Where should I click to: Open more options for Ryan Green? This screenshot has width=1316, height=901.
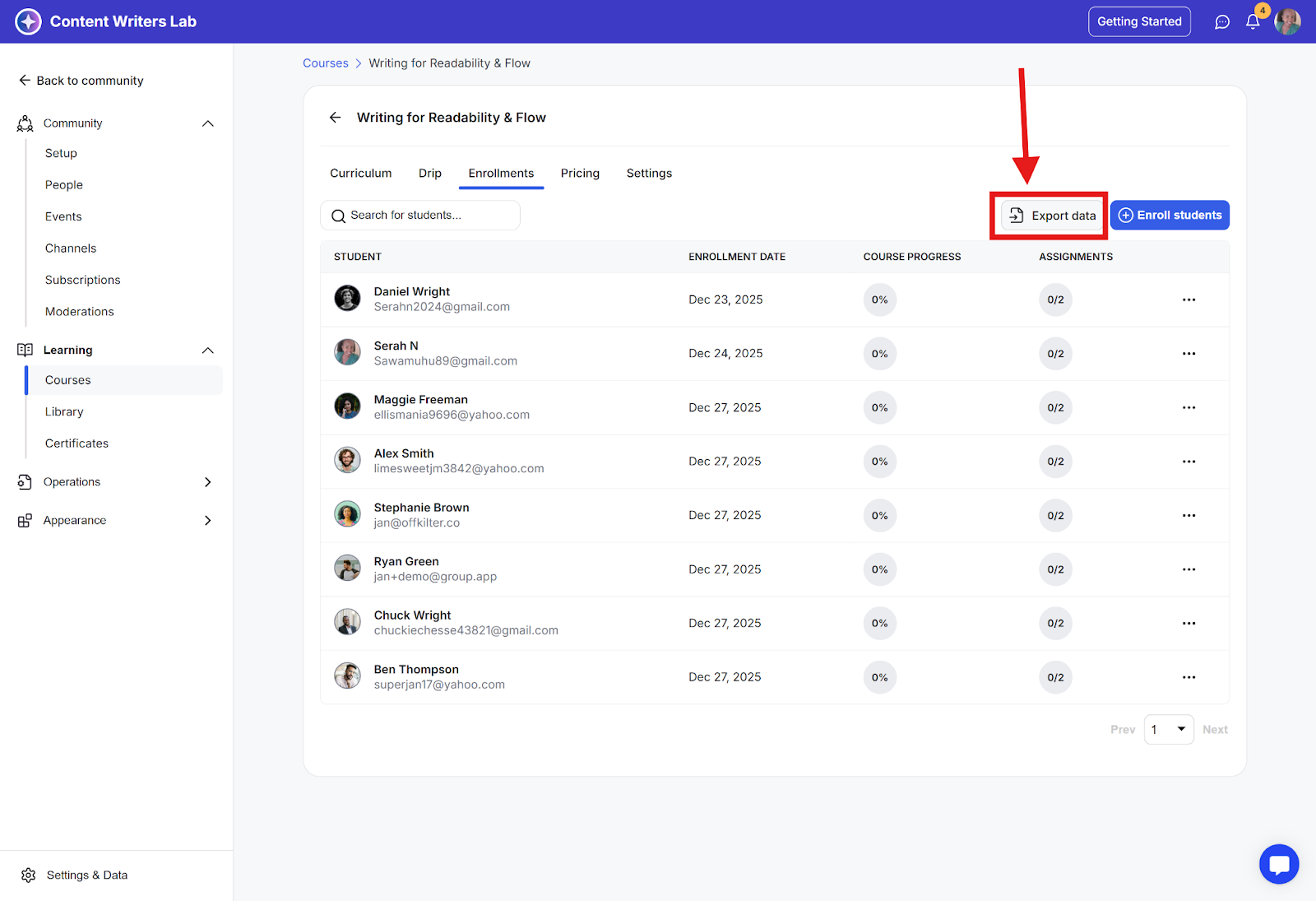1189,569
